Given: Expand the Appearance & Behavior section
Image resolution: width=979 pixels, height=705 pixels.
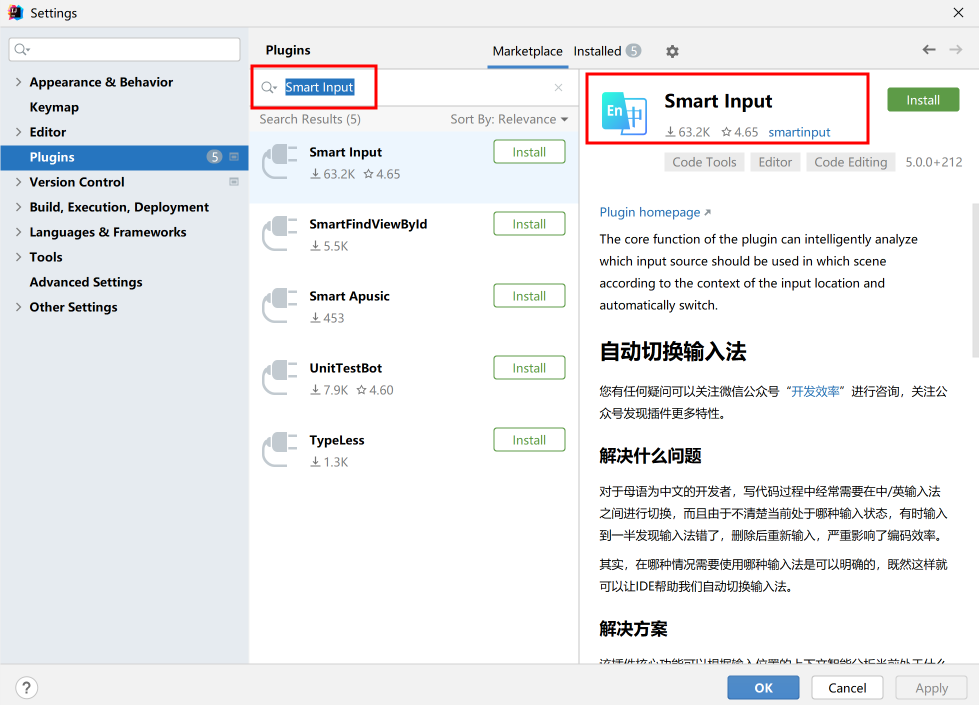Looking at the screenshot, I should tap(20, 82).
